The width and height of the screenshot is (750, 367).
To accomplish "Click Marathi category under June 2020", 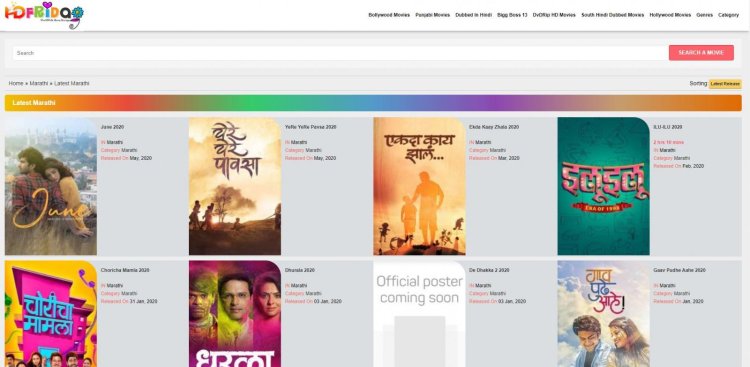I will pos(129,150).
